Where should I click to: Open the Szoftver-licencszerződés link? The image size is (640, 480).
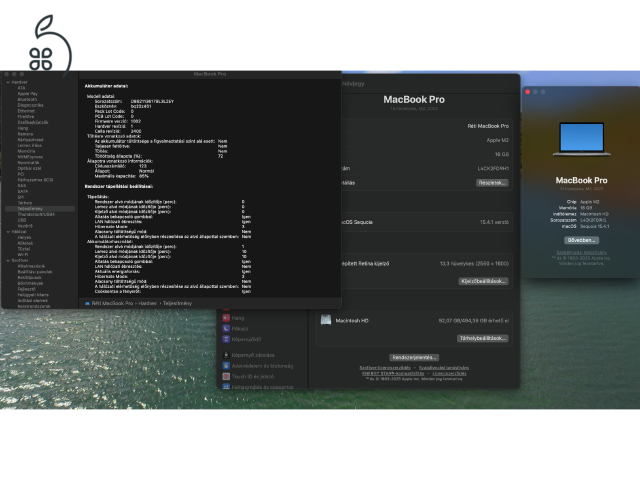(x=385, y=368)
